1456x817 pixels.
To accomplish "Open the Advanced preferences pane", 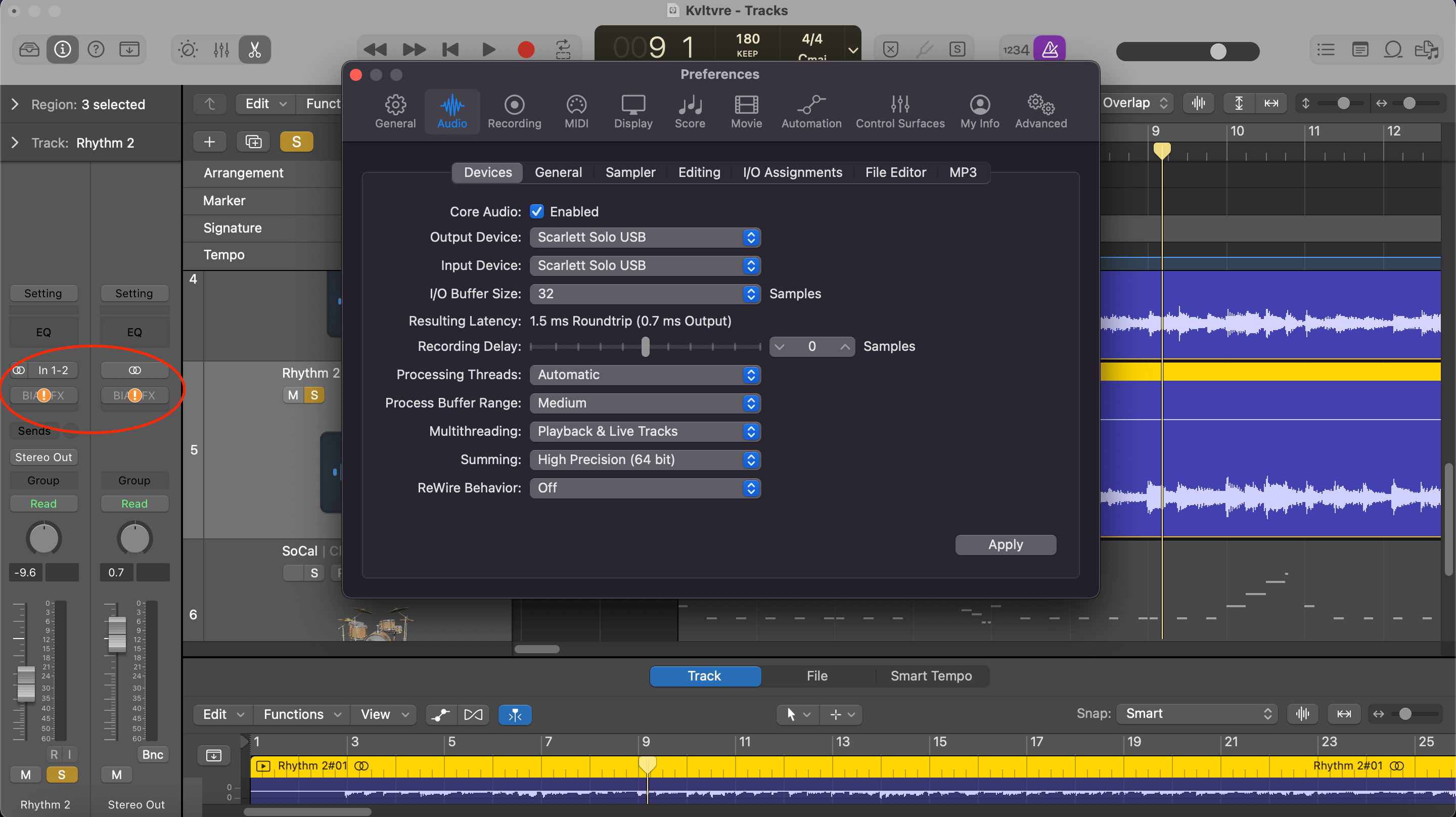I will [x=1040, y=111].
